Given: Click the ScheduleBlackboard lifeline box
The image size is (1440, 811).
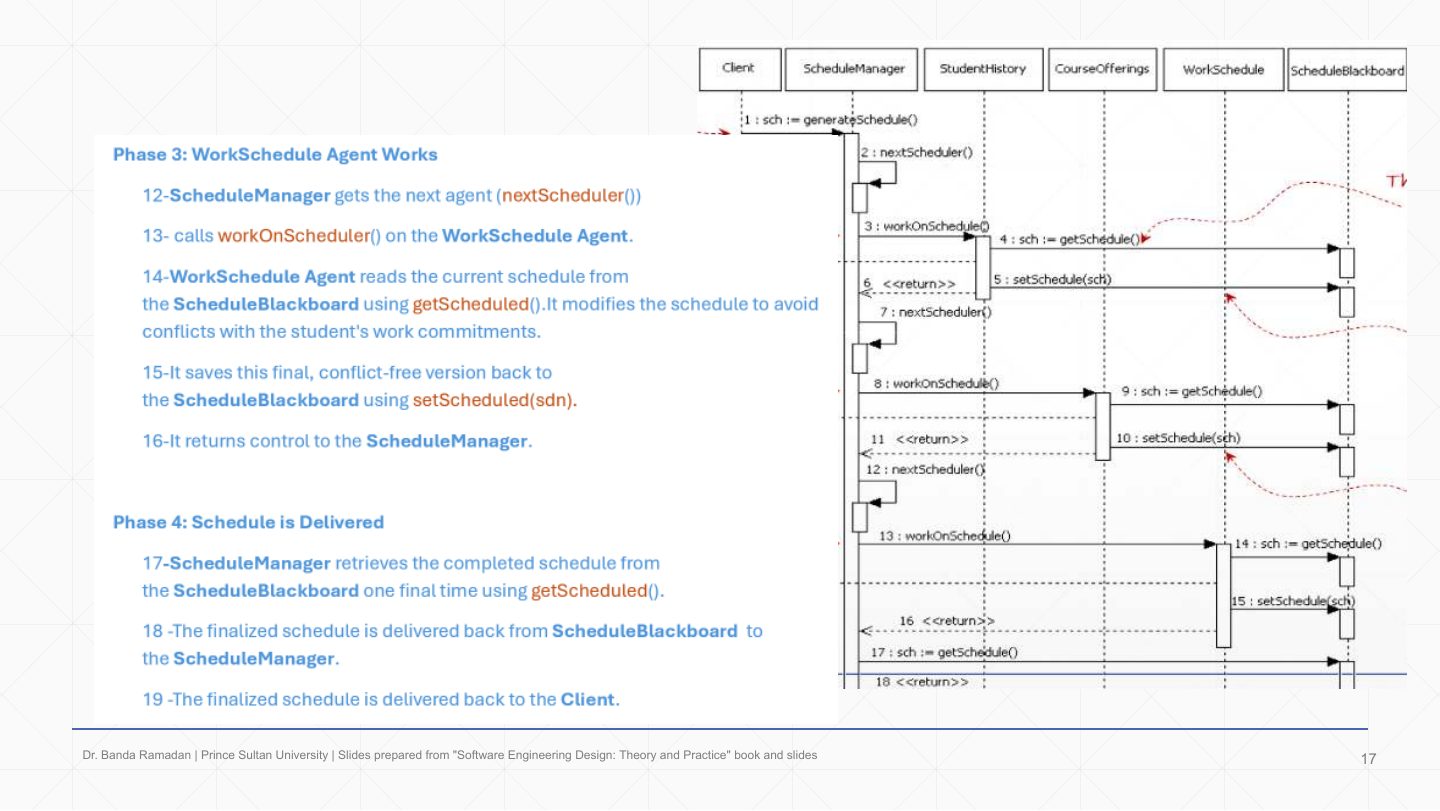Looking at the screenshot, I should point(1347,70).
